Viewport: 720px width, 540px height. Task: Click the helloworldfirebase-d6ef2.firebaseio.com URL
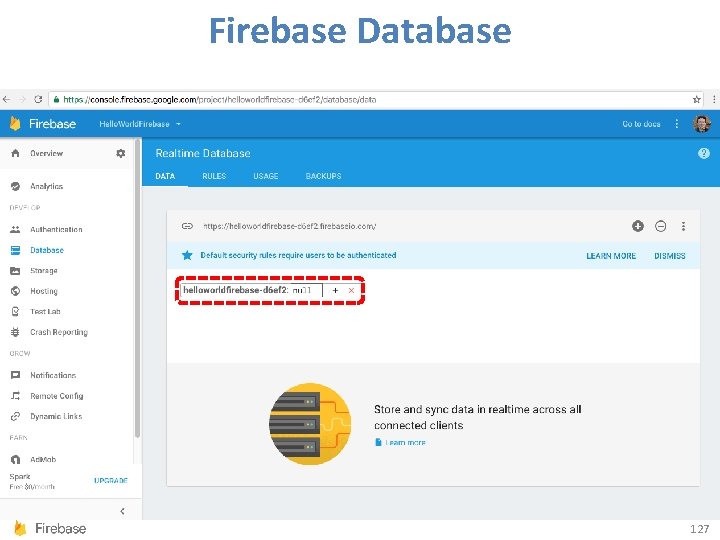pos(289,226)
